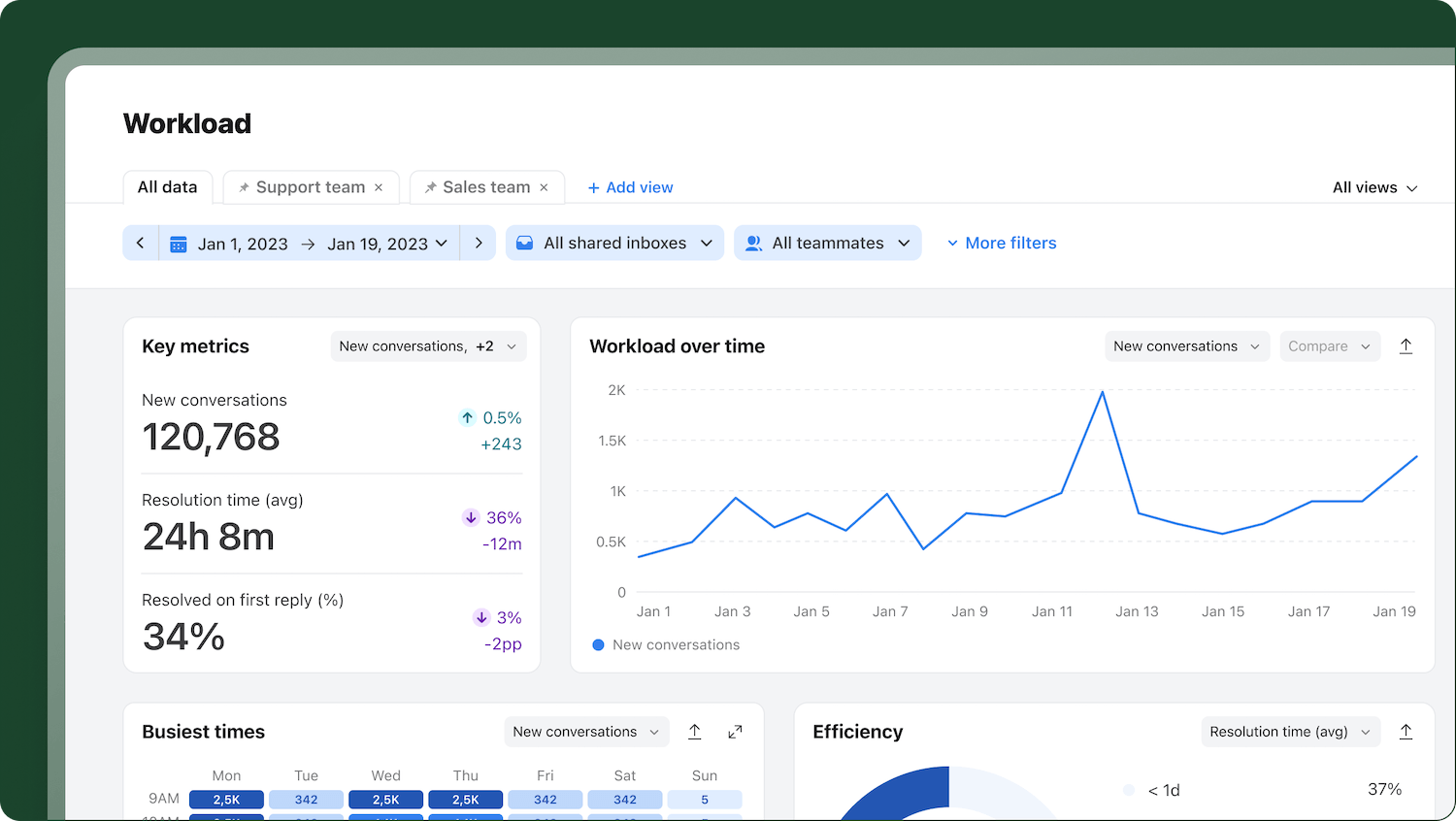Open the date range picker
Image resolution: width=1456 pixels, height=821 pixels.
pyautogui.click(x=309, y=244)
